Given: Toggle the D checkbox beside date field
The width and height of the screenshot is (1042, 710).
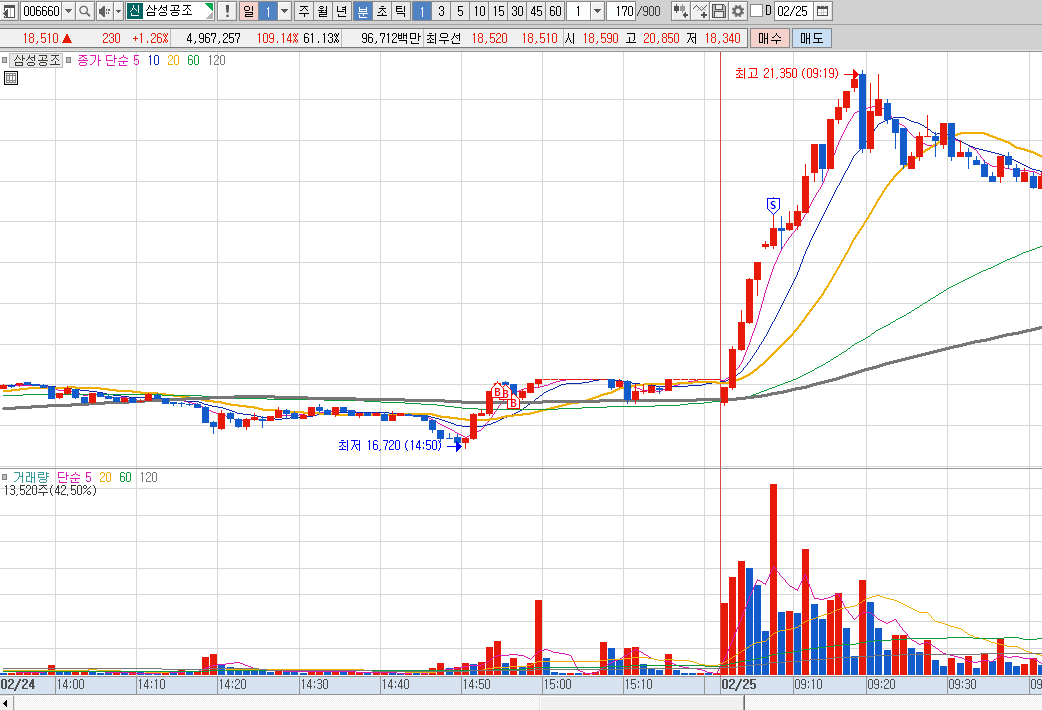Looking at the screenshot, I should [x=756, y=11].
